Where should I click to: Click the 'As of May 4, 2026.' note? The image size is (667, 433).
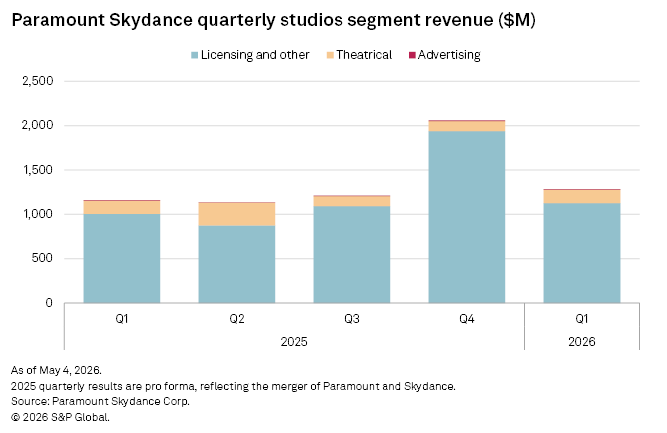[56, 370]
